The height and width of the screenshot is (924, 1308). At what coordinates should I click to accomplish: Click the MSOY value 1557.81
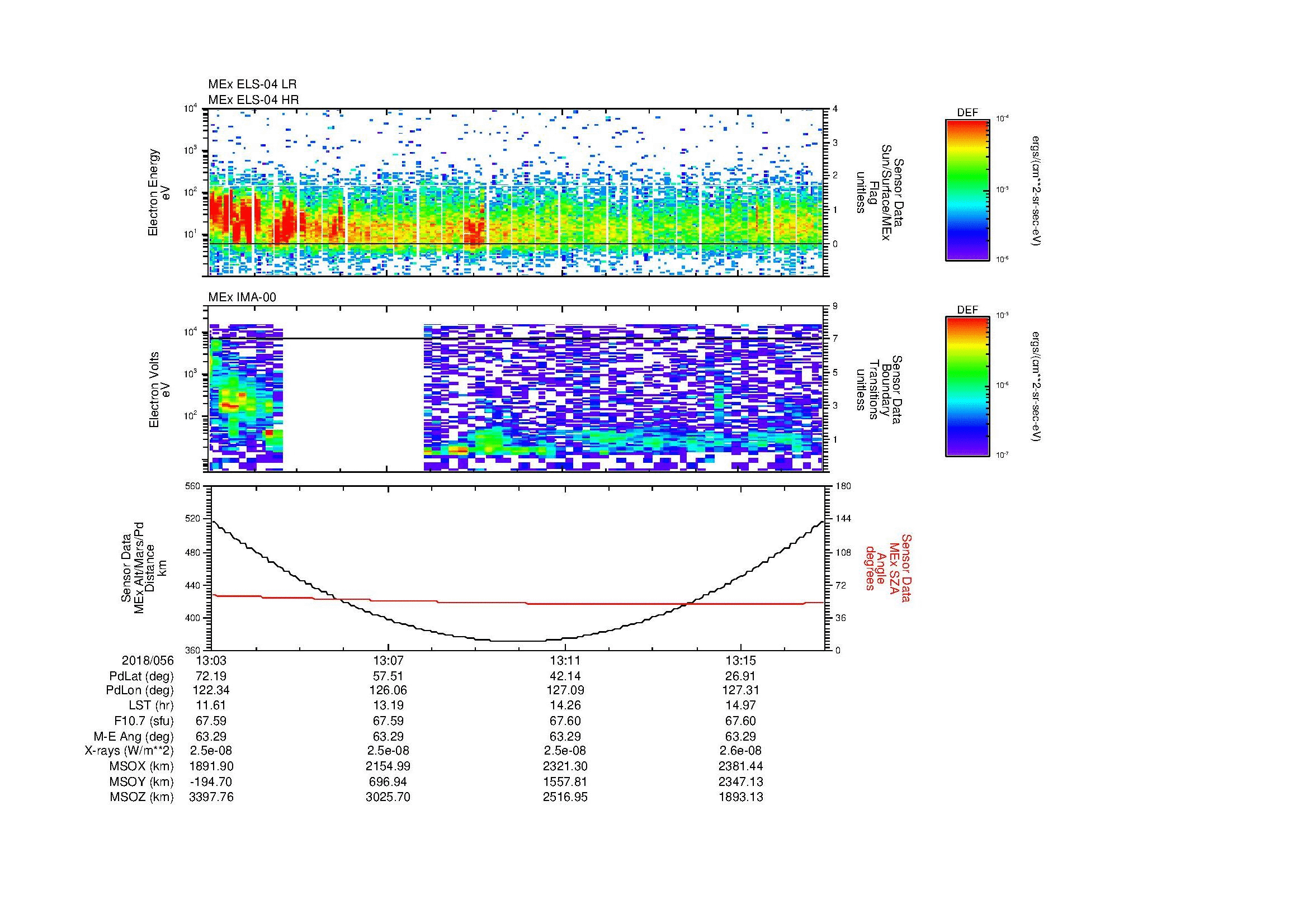click(565, 781)
